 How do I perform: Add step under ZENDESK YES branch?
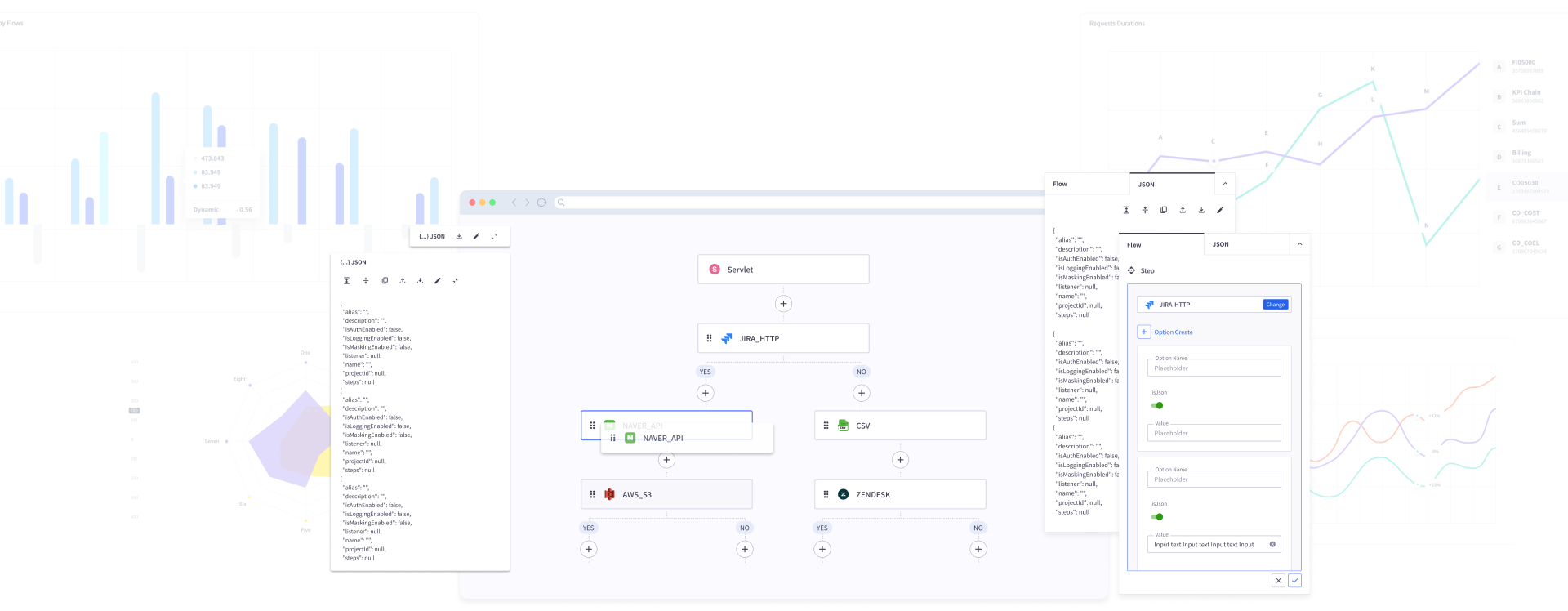click(x=822, y=550)
